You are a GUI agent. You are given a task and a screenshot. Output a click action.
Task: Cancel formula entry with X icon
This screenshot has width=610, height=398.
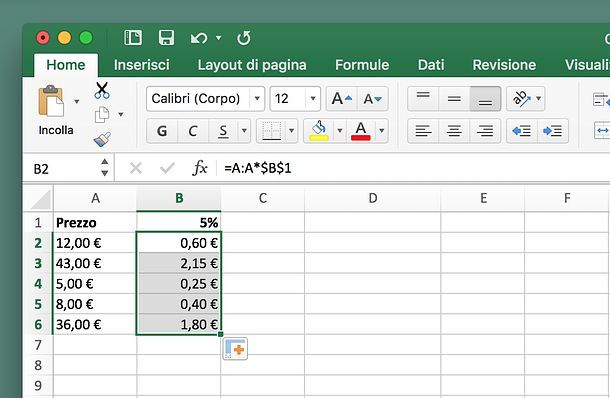[x=136, y=168]
